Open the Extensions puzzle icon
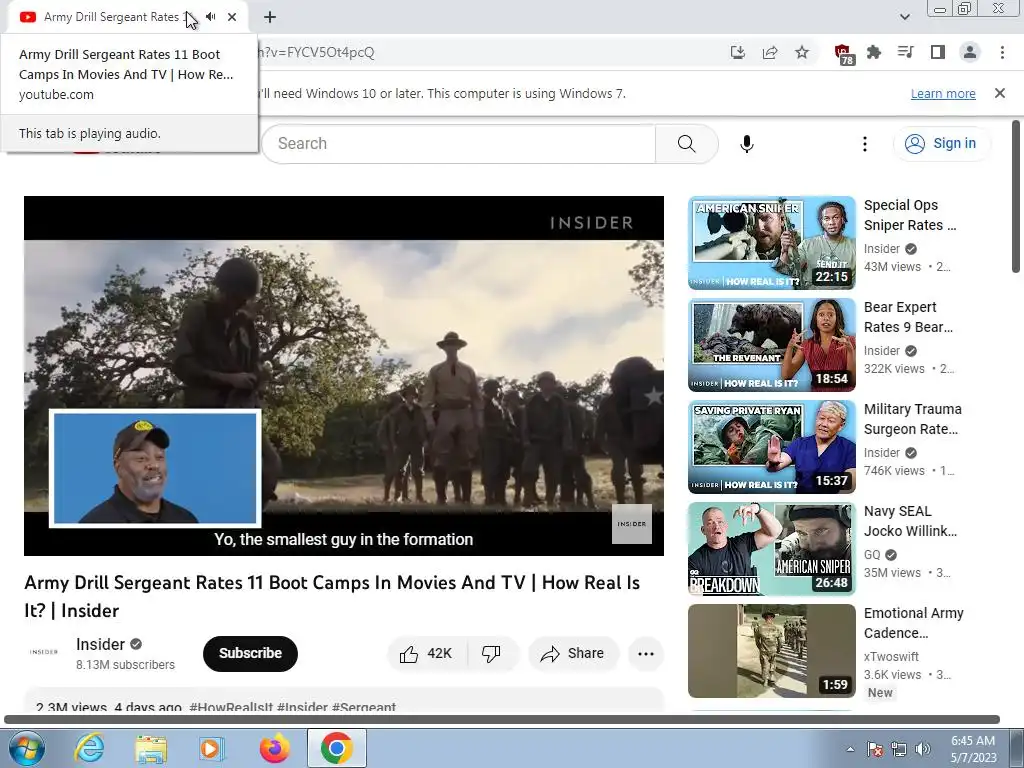The width and height of the screenshot is (1024, 768). click(x=874, y=52)
